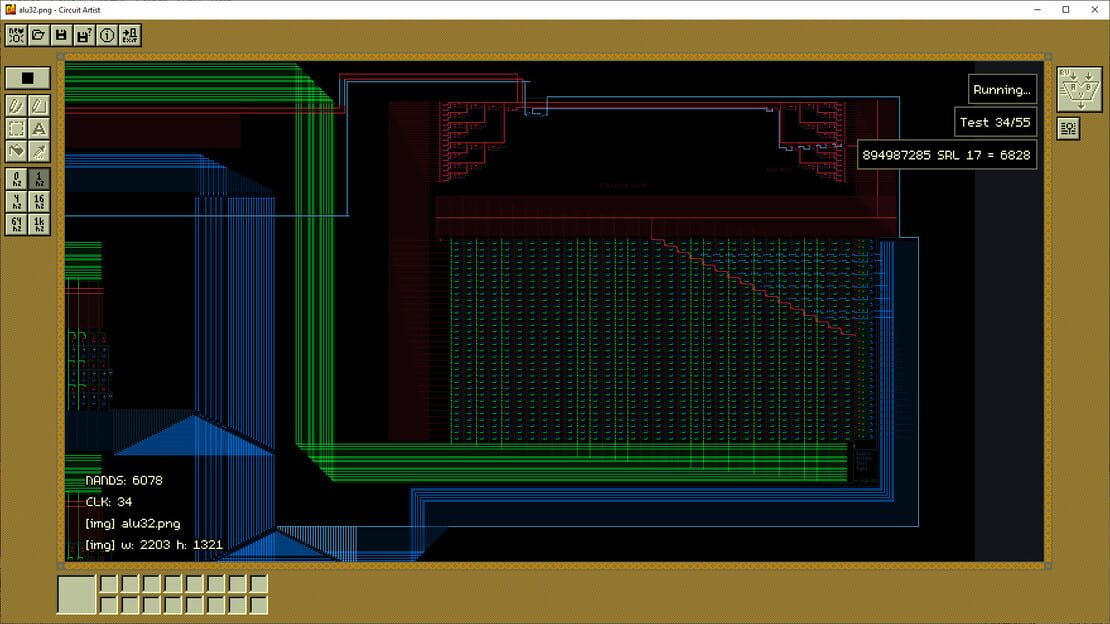Viewport: 1110px width, 624px height.
Task: Click the [img] alu32.png label
Action: pyautogui.click(x=132, y=523)
